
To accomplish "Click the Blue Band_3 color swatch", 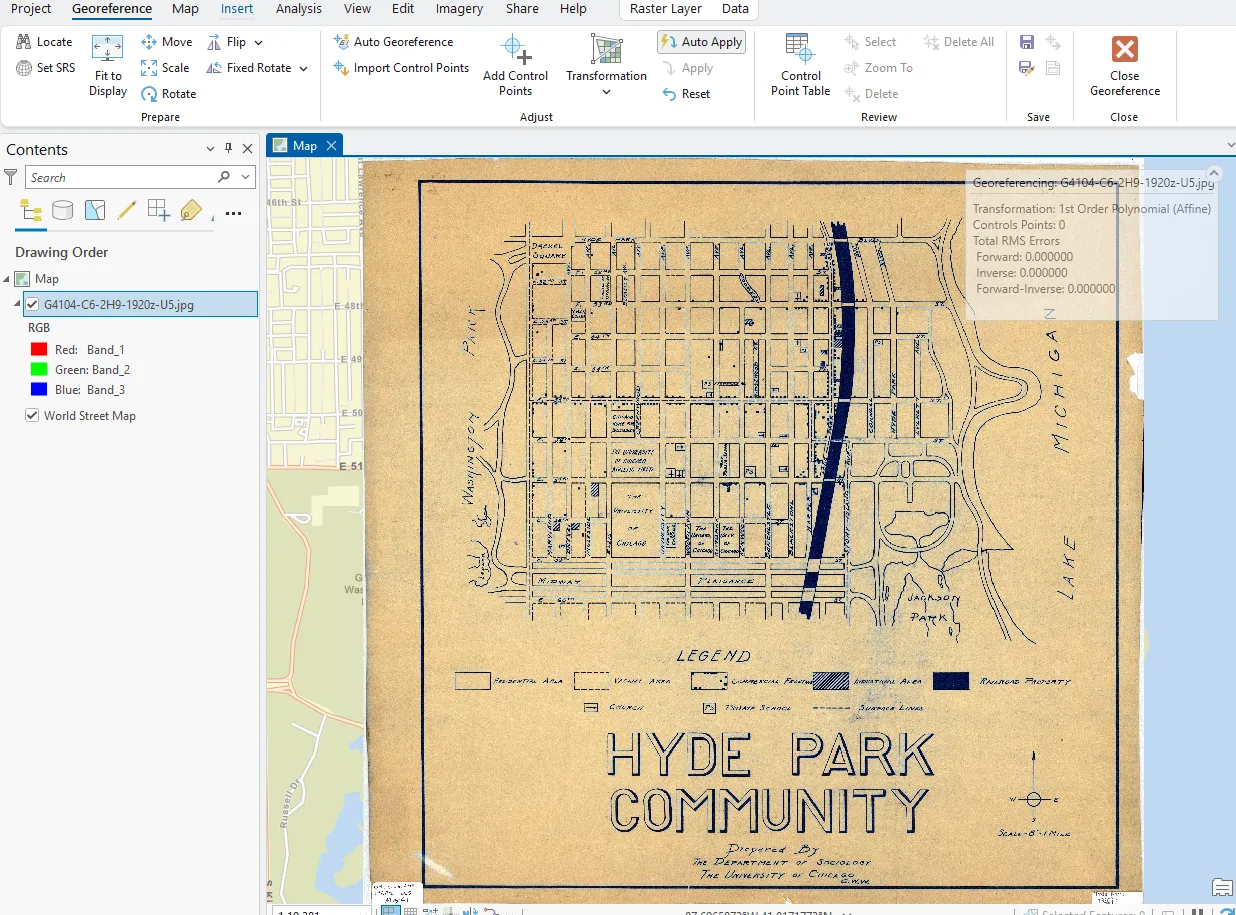I will pyautogui.click(x=39, y=389).
